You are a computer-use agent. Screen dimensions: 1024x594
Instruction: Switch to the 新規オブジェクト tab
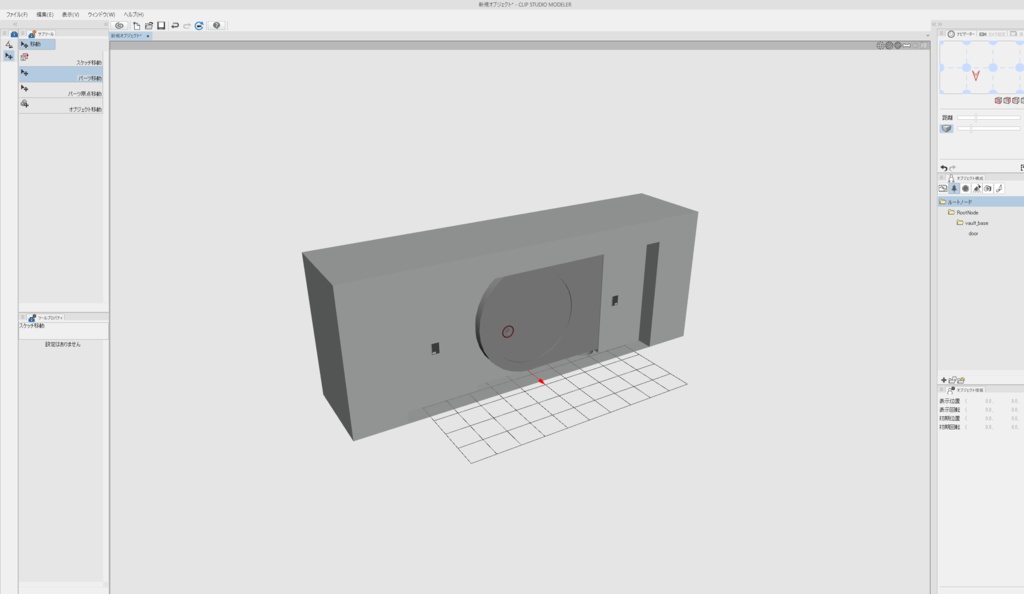coord(128,34)
